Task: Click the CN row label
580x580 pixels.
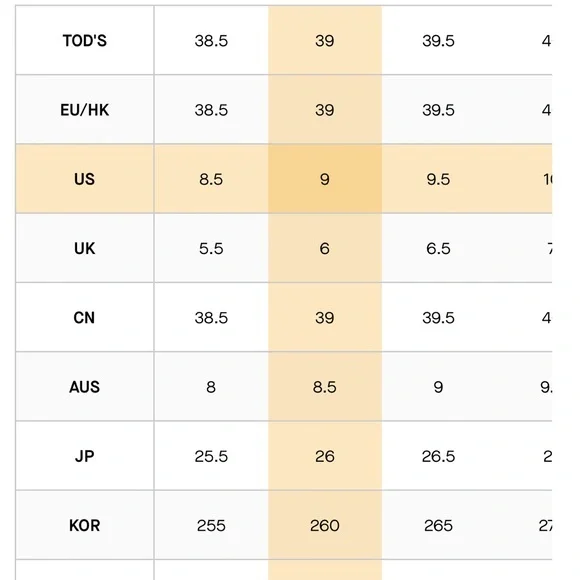Action: [x=85, y=317]
